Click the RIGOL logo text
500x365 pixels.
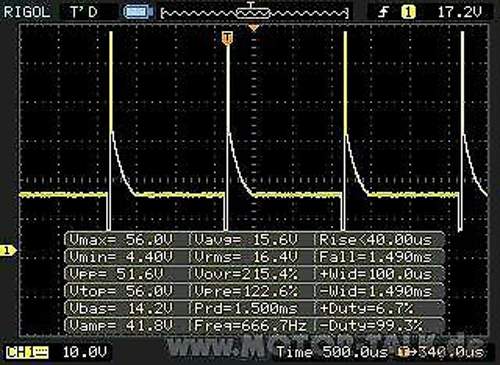point(27,12)
